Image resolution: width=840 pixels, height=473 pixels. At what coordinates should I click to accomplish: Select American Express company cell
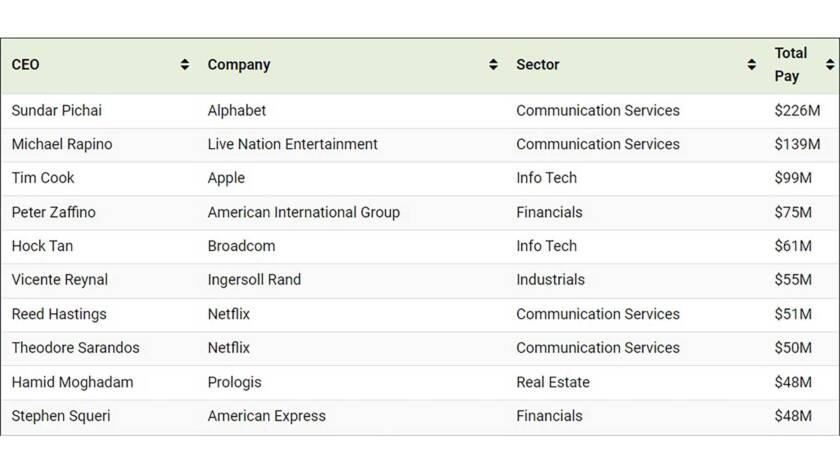(267, 416)
